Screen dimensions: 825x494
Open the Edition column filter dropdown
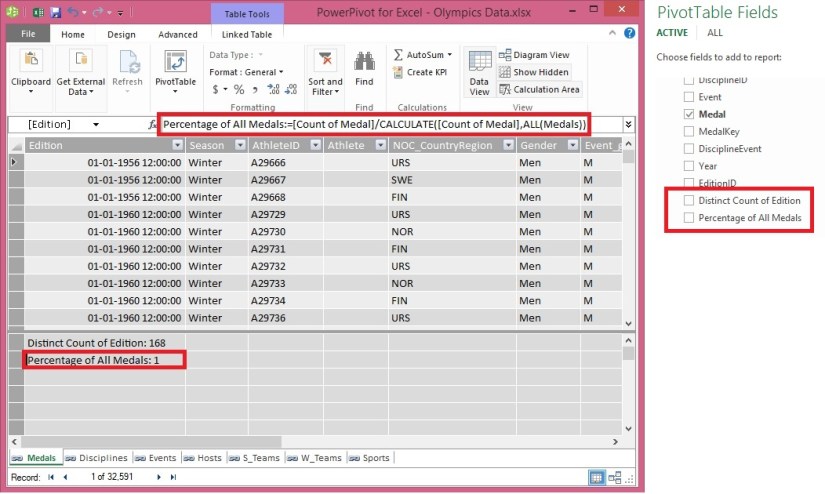tap(177, 145)
